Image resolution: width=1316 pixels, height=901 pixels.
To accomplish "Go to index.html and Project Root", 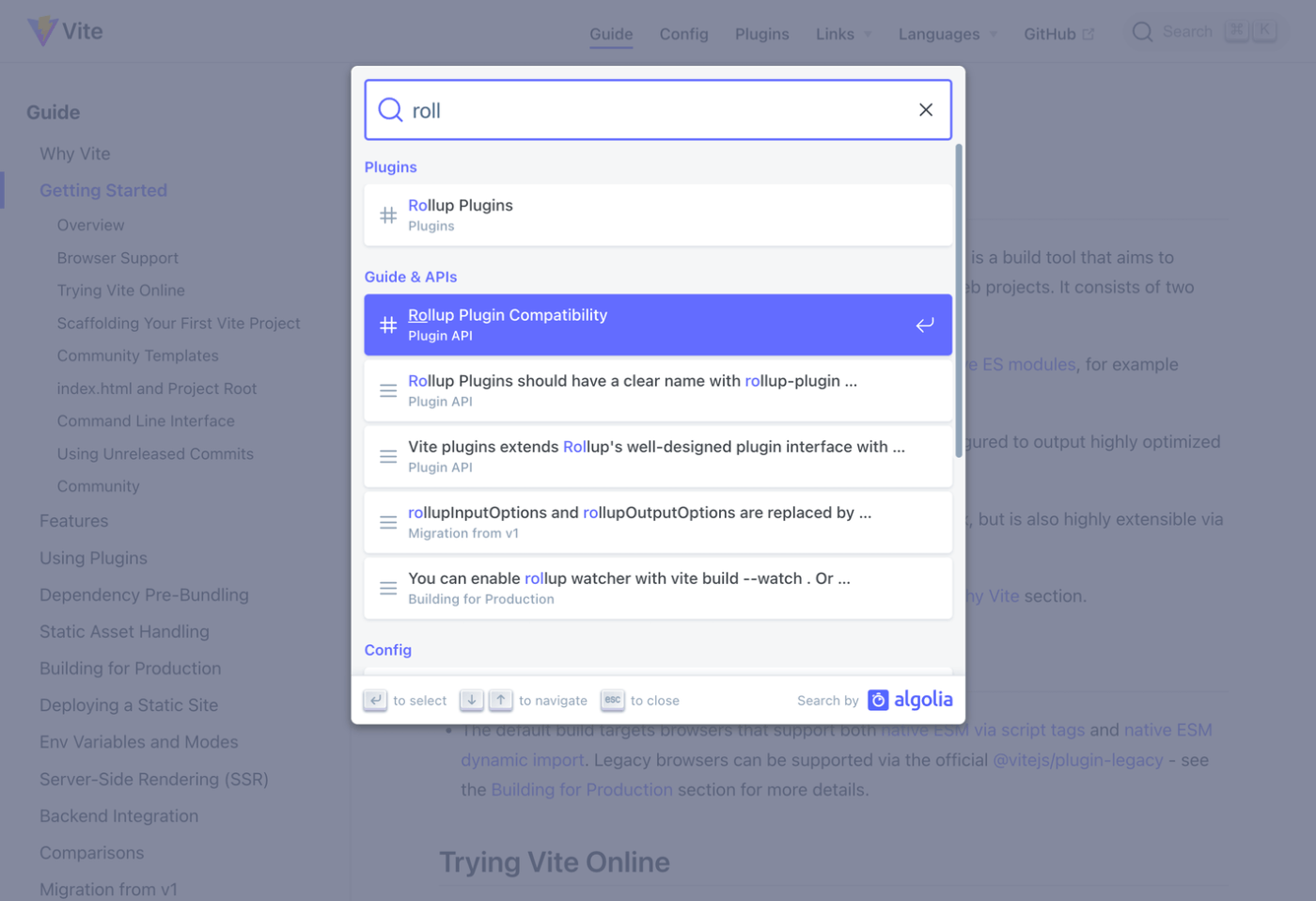I will [x=157, y=388].
